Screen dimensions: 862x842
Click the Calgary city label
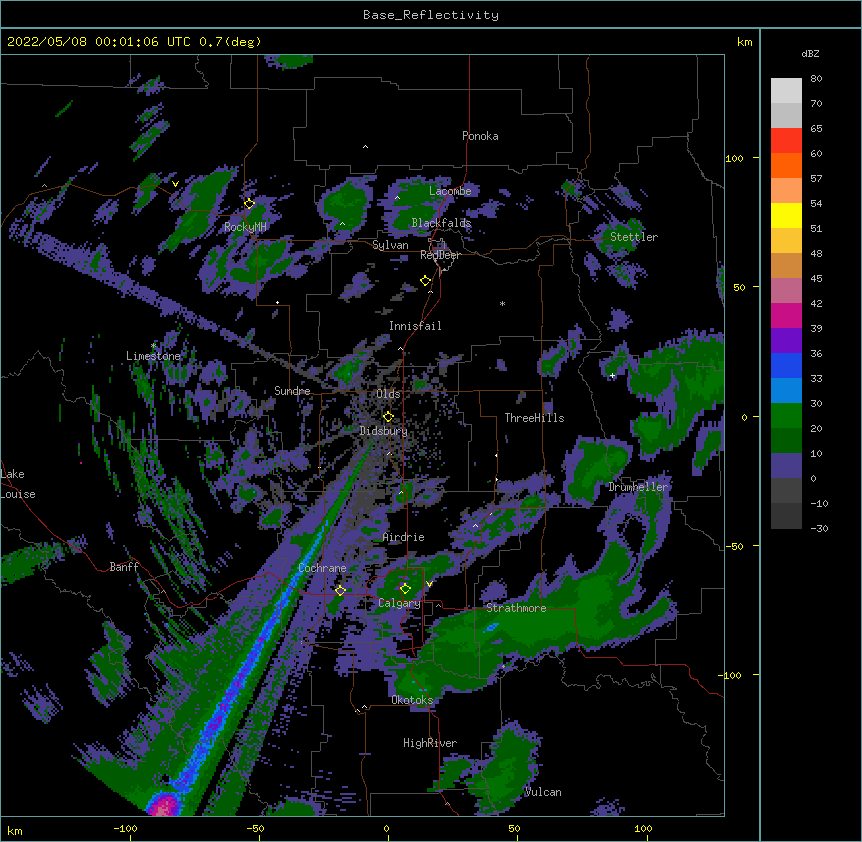pyautogui.click(x=399, y=603)
